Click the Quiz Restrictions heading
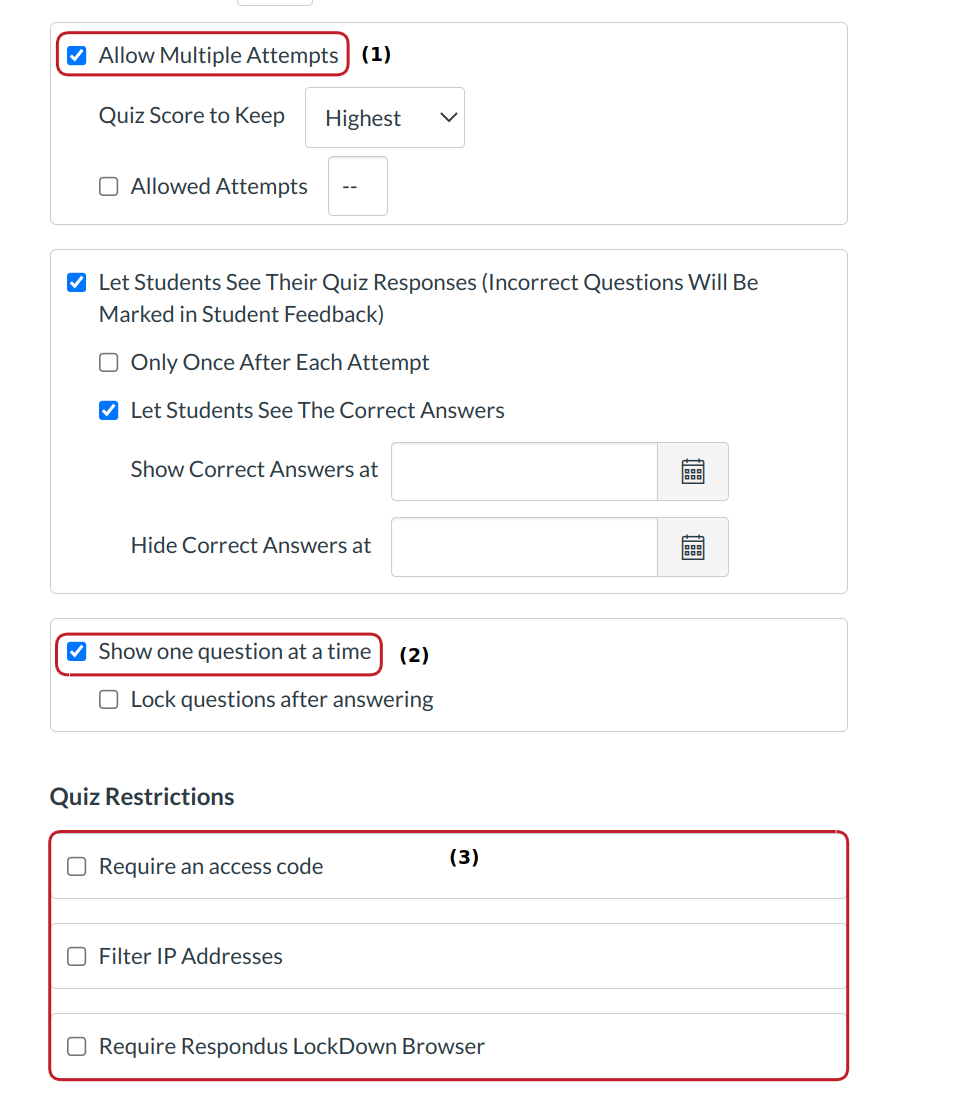The image size is (956, 1096). 142,797
